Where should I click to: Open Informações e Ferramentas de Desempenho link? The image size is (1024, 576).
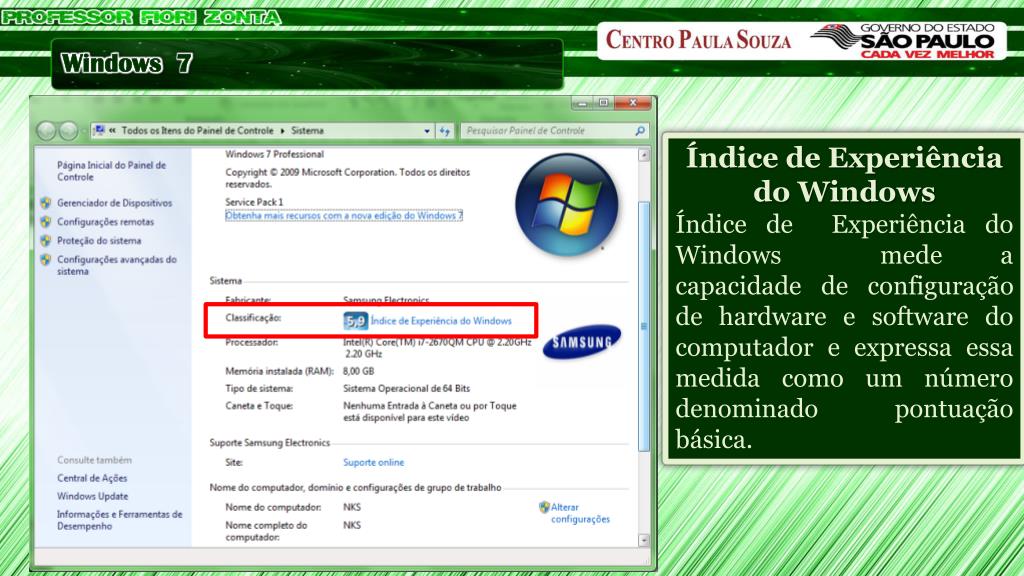click(x=120, y=520)
